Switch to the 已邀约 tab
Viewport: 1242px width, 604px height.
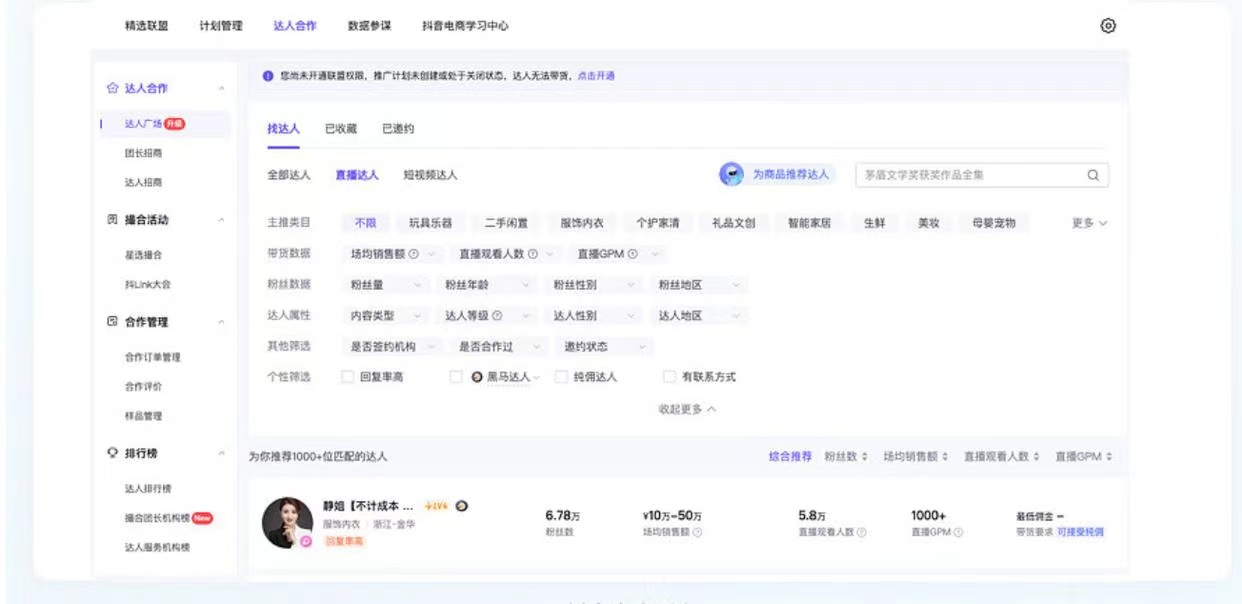coord(398,129)
